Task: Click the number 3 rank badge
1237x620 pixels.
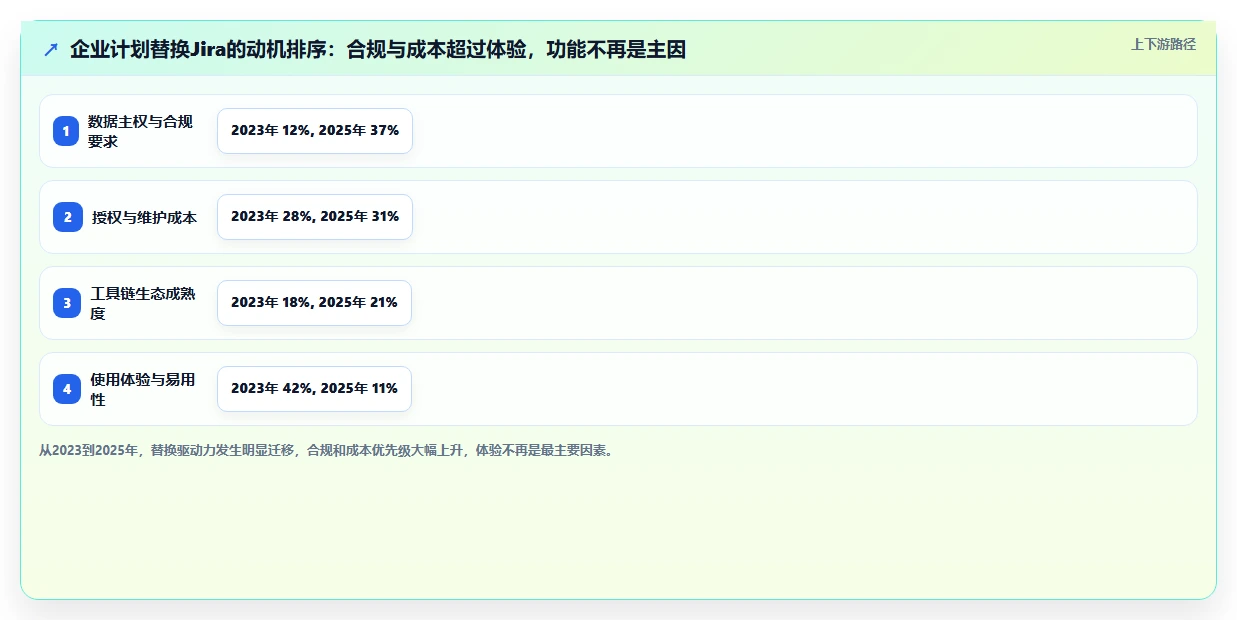Action: [x=67, y=303]
